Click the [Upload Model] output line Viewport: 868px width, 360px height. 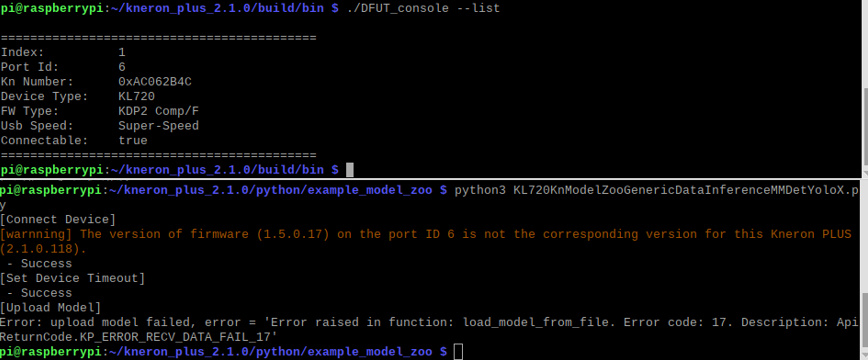(x=50, y=307)
